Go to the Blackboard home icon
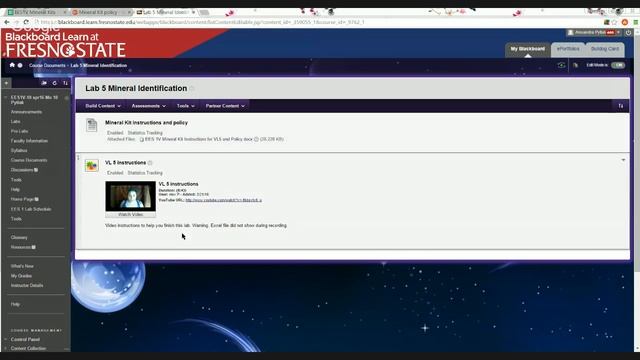 [12, 65]
